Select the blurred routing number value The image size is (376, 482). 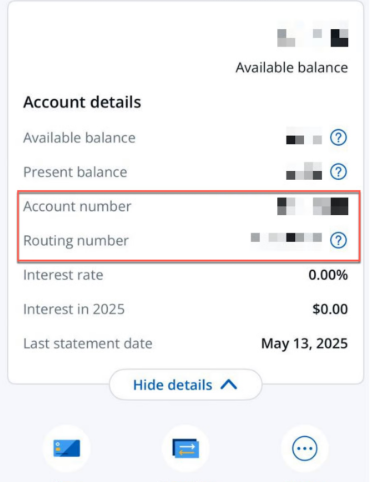coord(286,237)
